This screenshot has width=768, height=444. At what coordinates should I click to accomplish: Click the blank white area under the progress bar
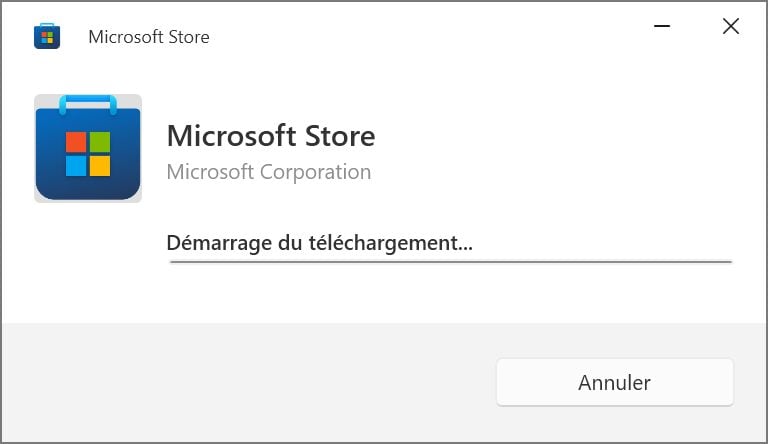tap(450, 295)
